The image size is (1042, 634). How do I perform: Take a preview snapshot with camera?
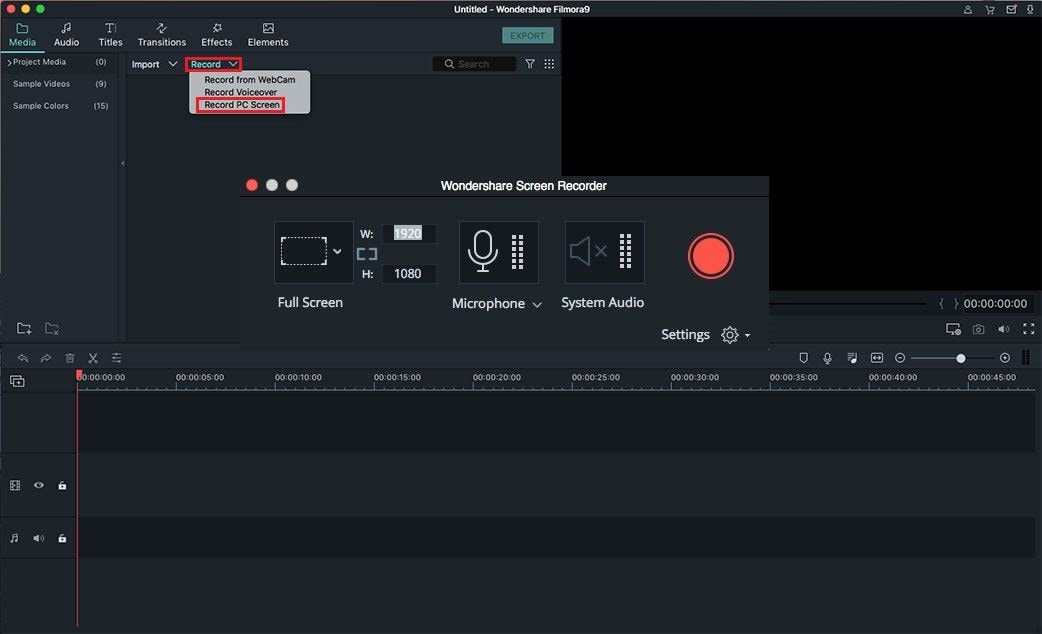(x=978, y=330)
